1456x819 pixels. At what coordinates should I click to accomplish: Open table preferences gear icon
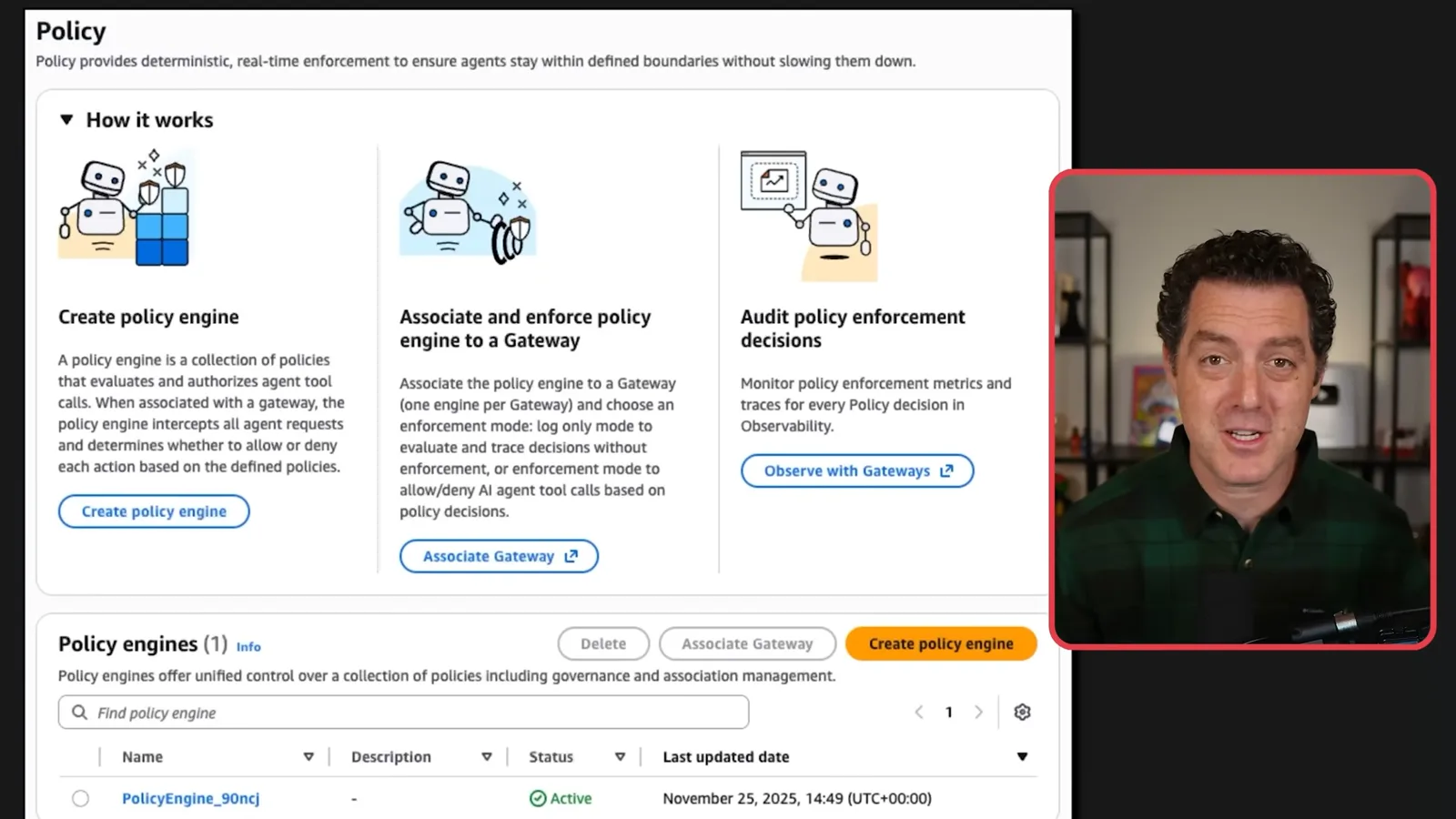1022,713
